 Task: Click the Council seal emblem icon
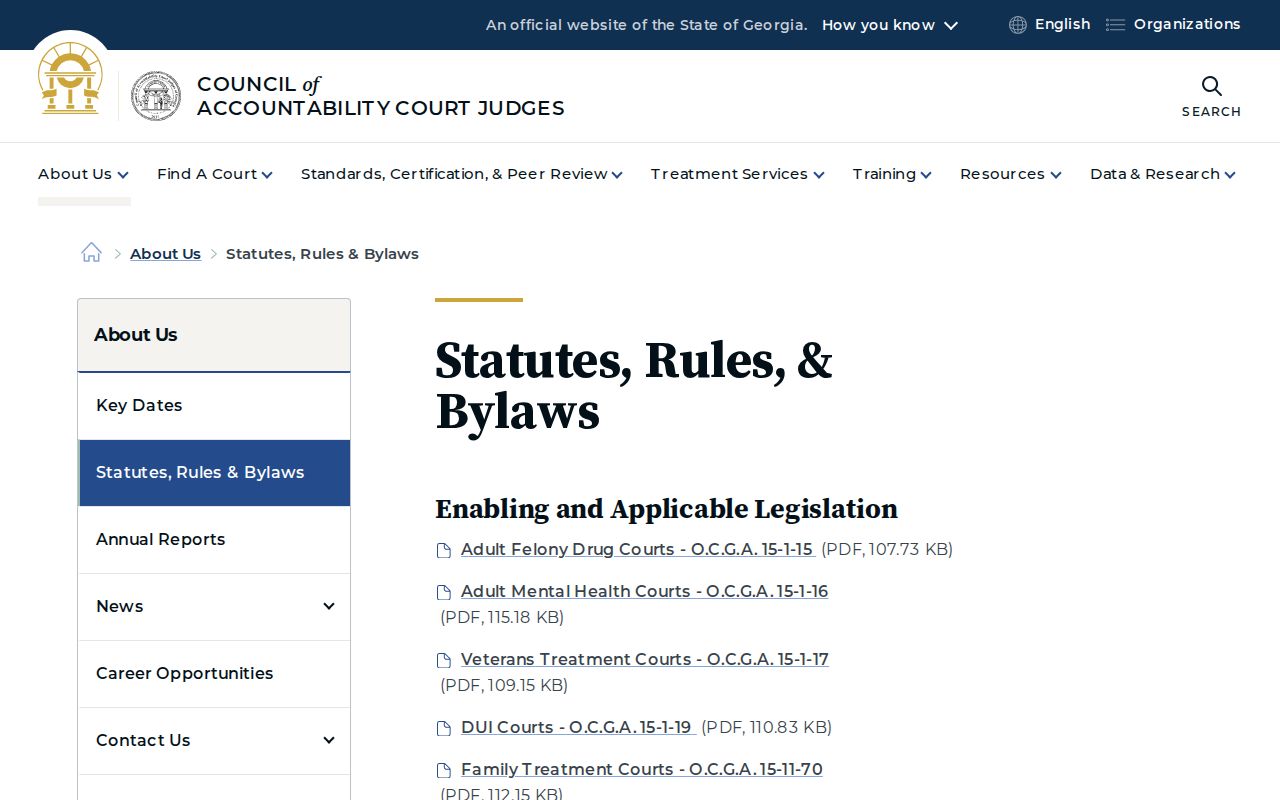(x=156, y=96)
